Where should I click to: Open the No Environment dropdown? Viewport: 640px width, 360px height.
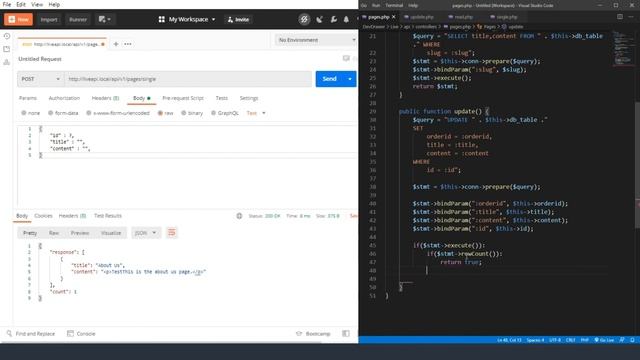click(x=316, y=40)
